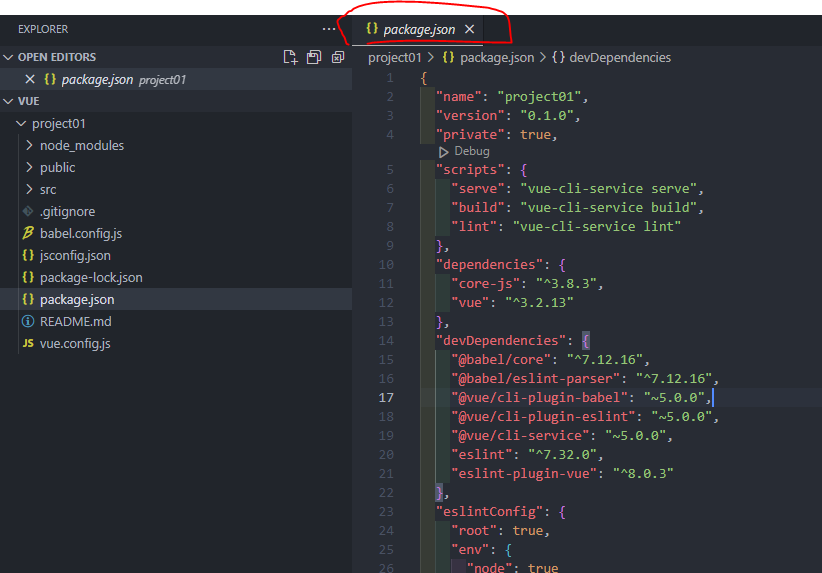This screenshot has width=822, height=573.
Task: Click the "core-js" dependency key
Action: click(x=485, y=284)
